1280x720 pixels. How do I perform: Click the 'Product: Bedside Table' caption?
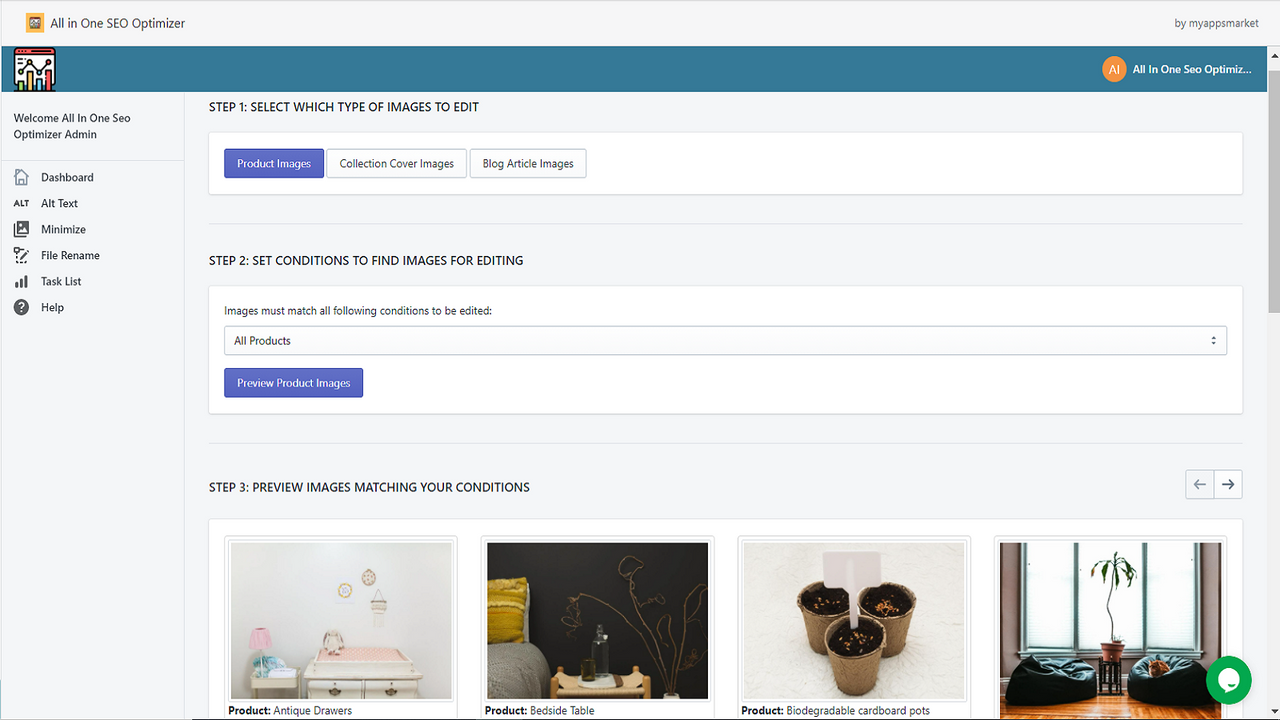(540, 710)
